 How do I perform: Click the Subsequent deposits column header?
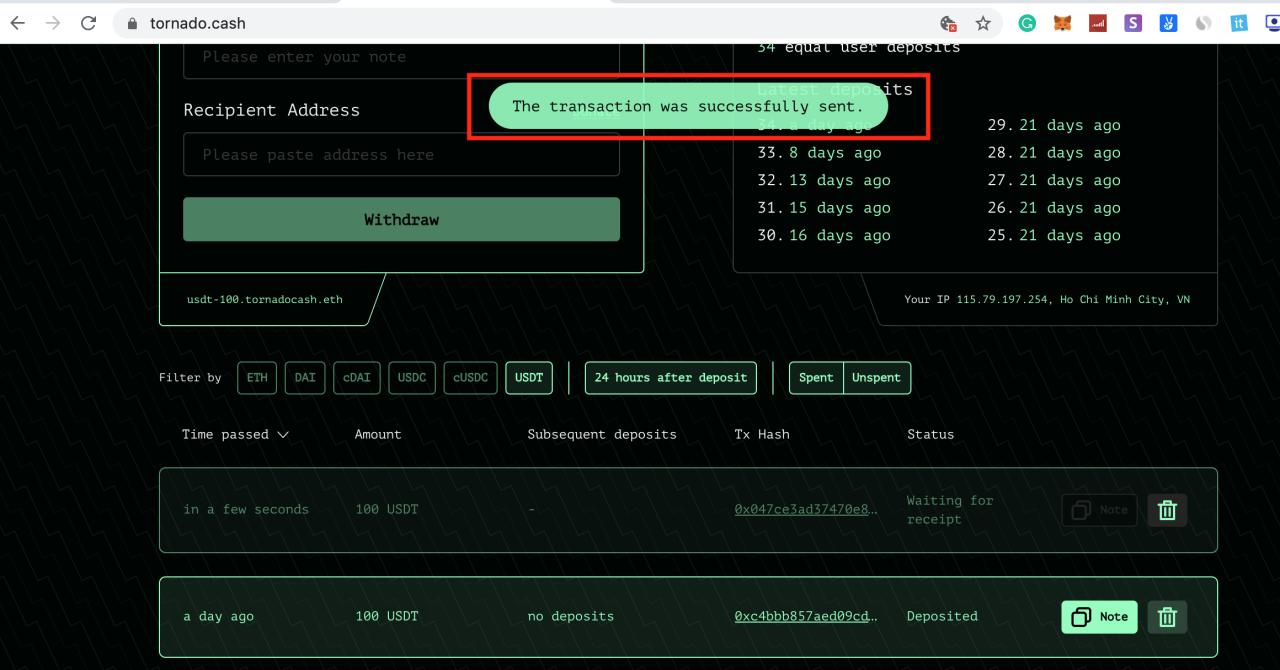[602, 434]
